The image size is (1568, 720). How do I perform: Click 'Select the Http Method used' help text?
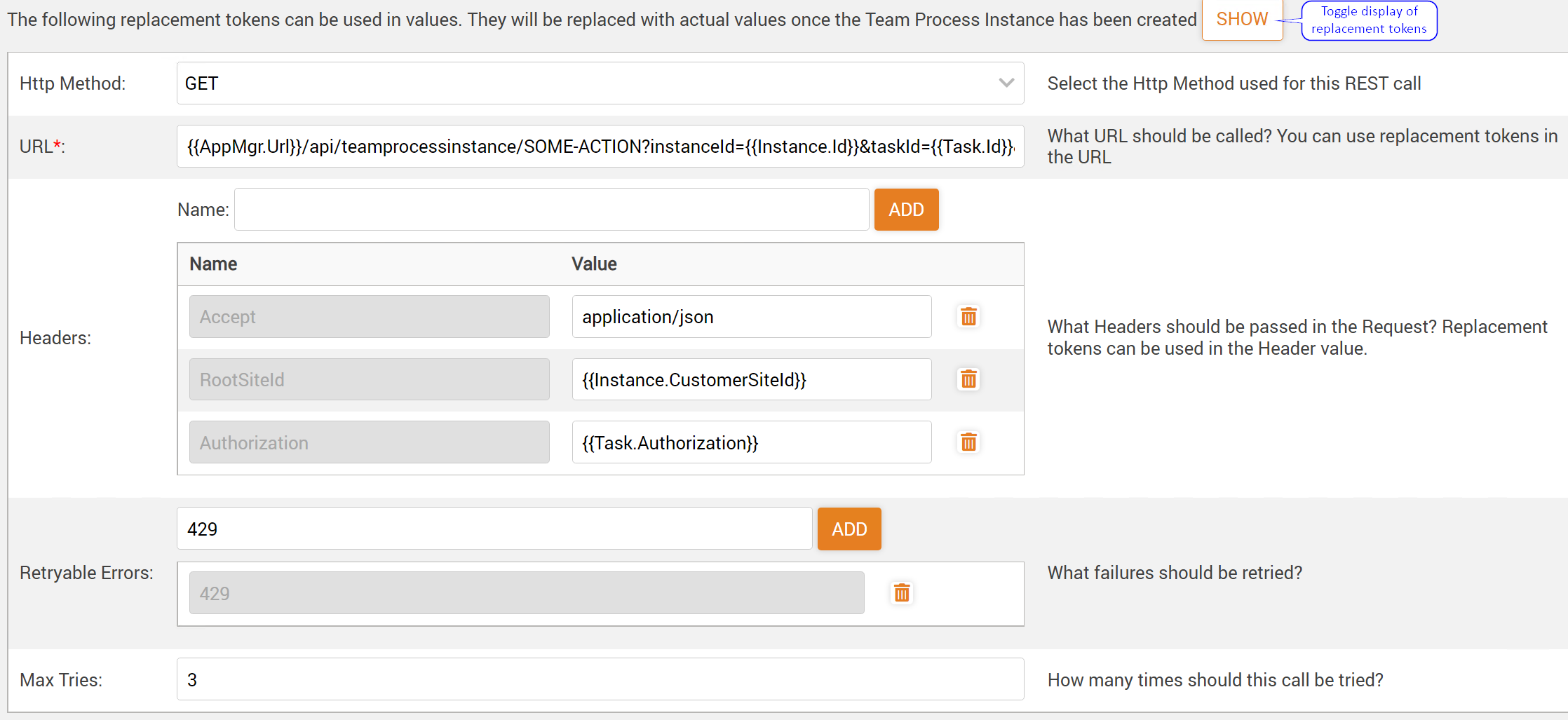(1234, 83)
